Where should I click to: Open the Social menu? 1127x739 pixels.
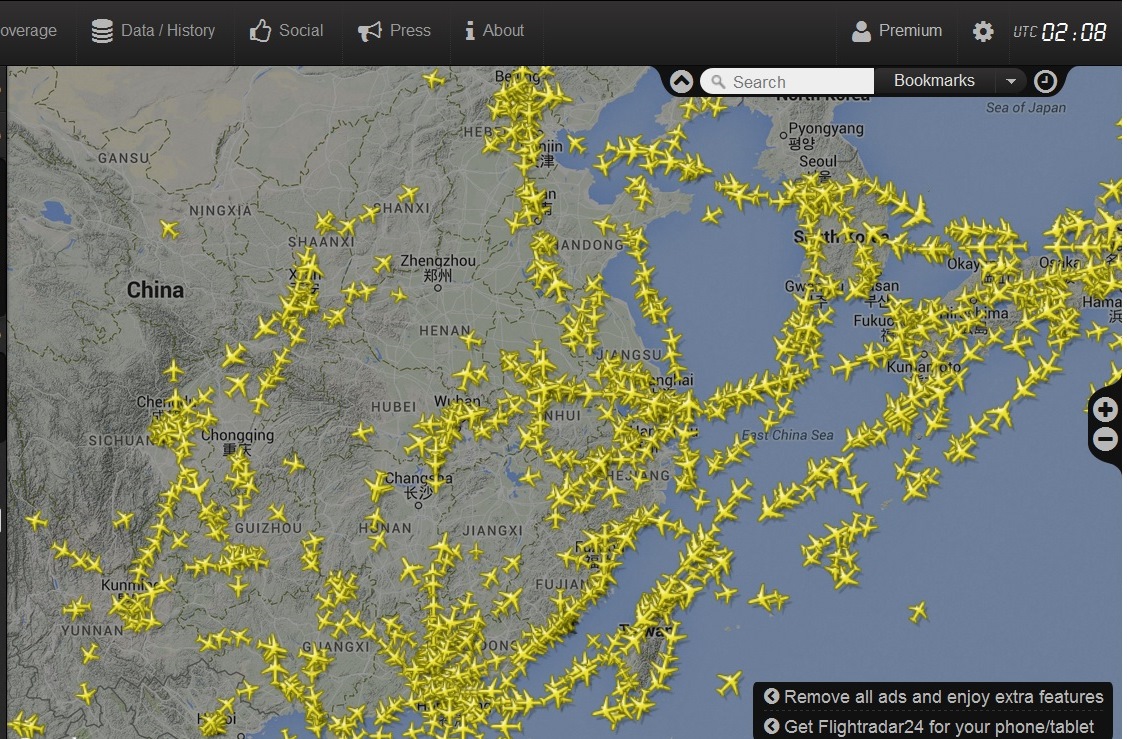(286, 31)
